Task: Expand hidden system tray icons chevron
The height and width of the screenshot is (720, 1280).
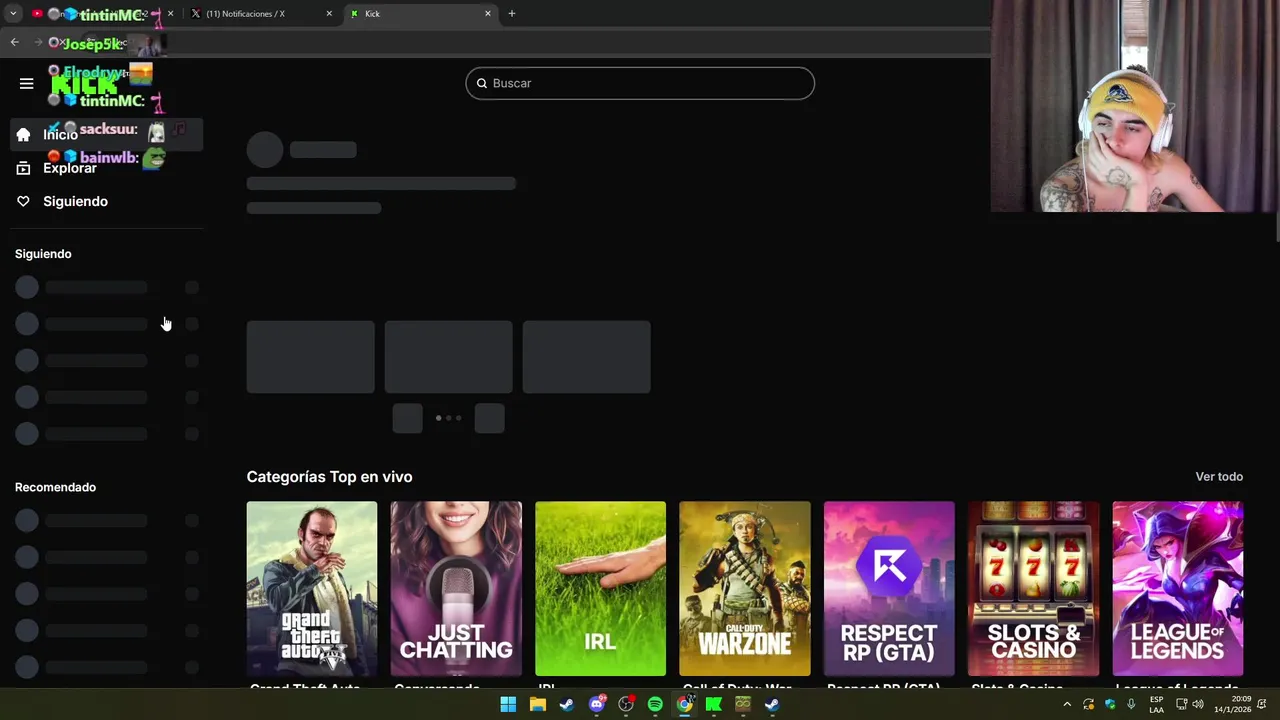Action: 1067,705
